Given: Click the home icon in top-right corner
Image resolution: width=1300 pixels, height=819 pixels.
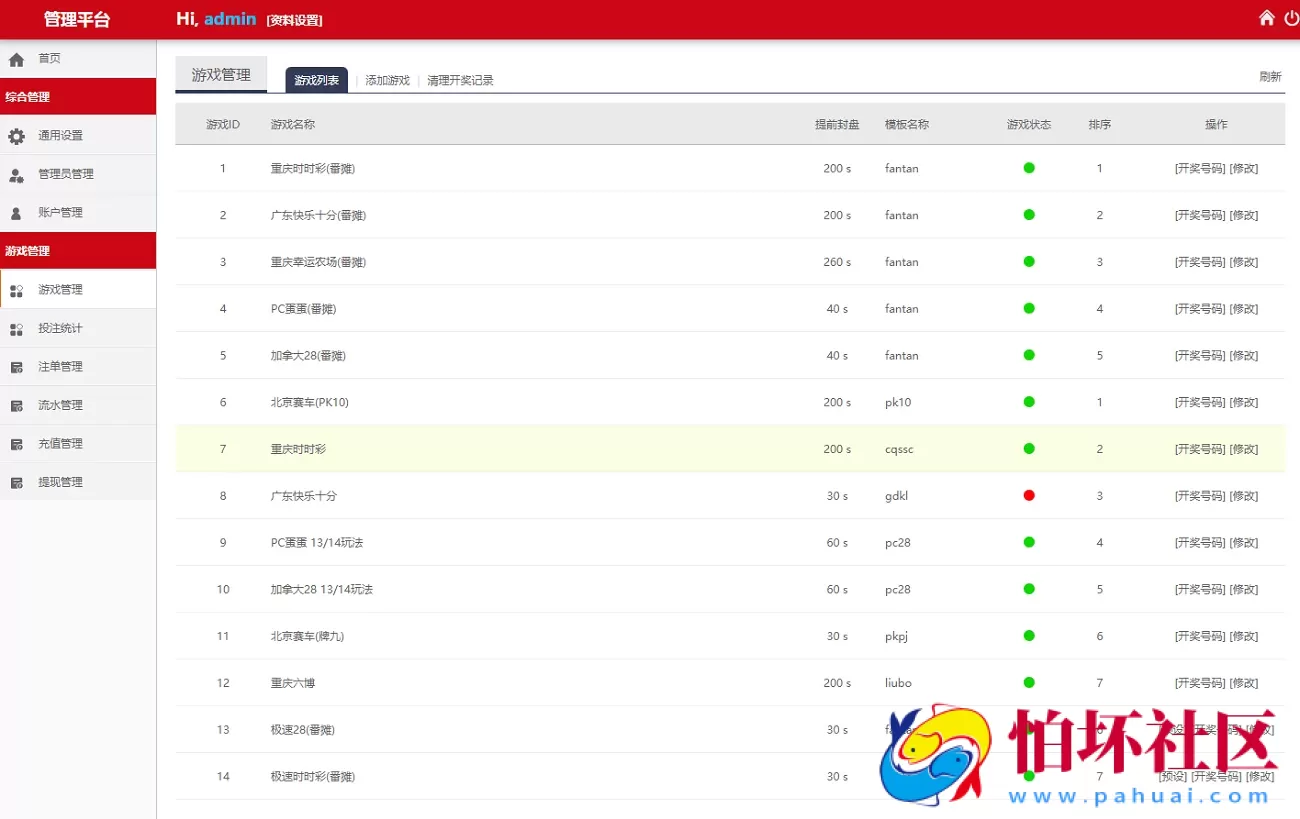Looking at the screenshot, I should click(x=1266, y=17).
